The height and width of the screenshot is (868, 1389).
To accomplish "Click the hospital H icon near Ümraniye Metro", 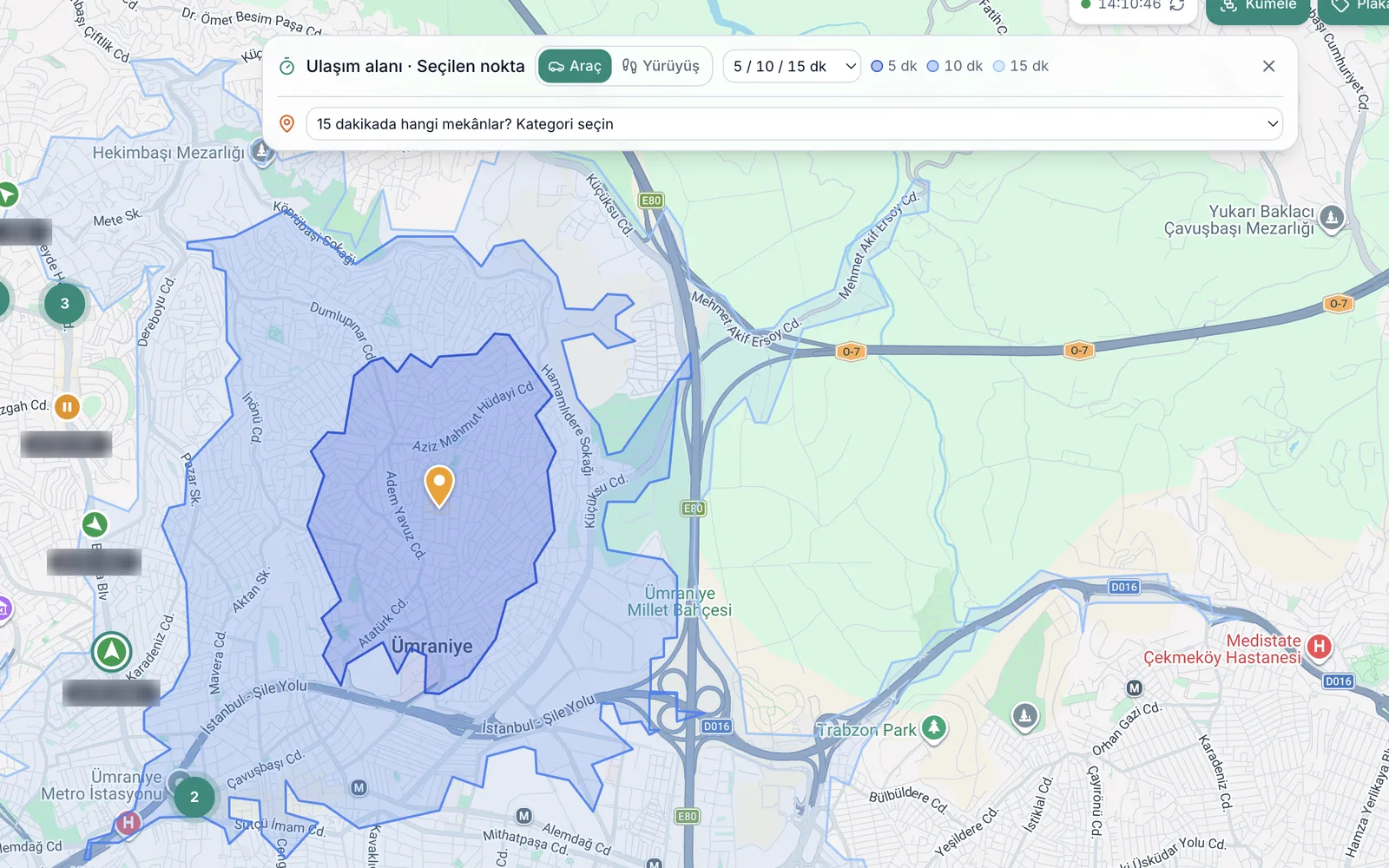I will (128, 822).
